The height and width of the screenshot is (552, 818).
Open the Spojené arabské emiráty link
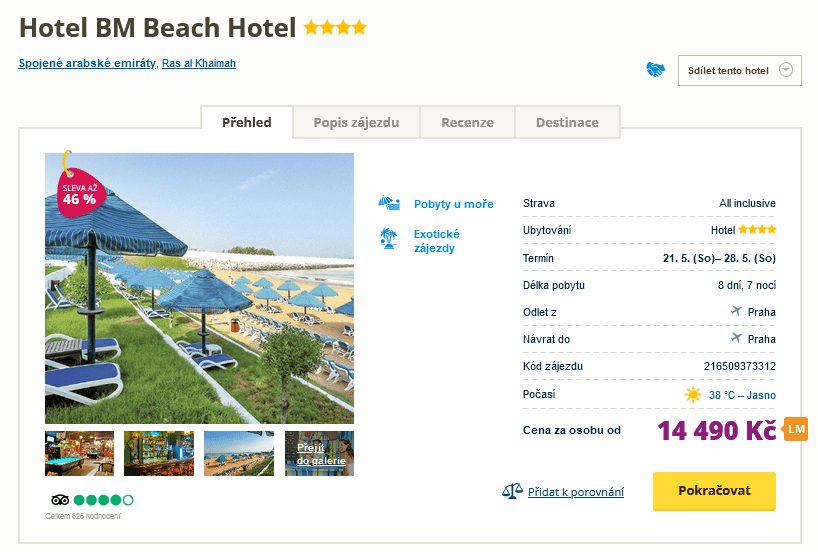click(x=87, y=63)
